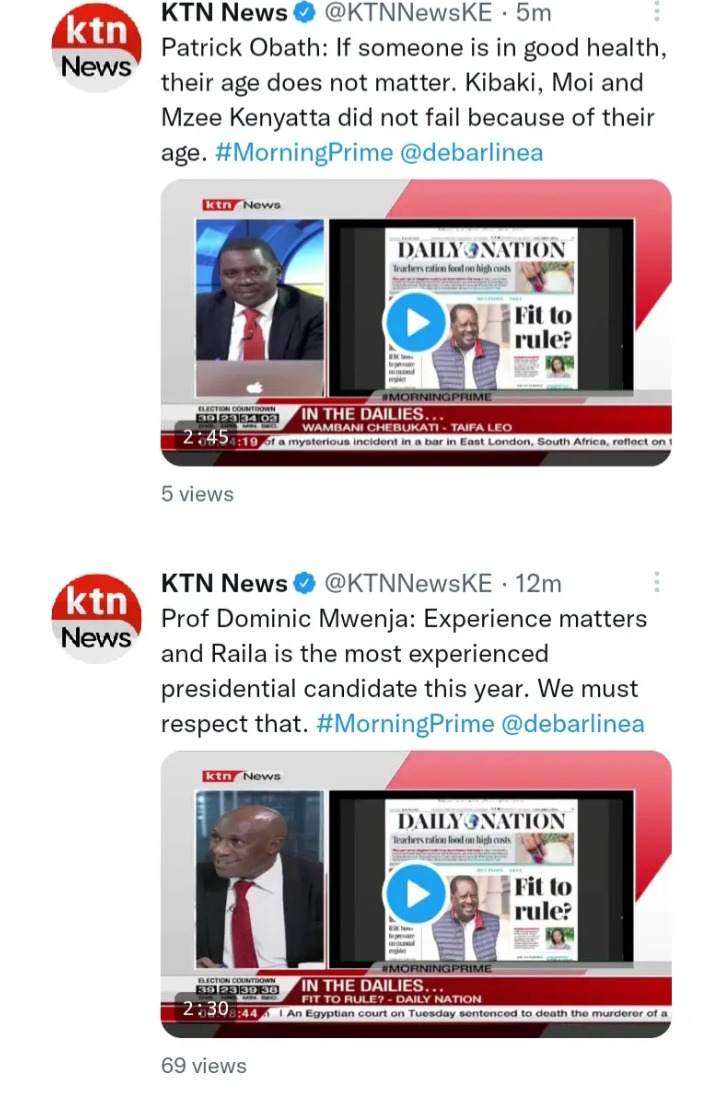Open KTN News avatar on first tweet
This screenshot has width=719, height=1099.
(x=96, y=49)
